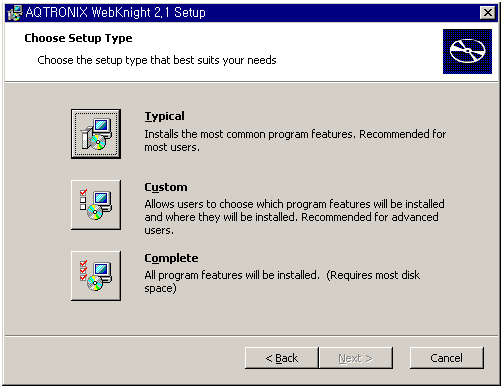Click the CD disc banner image
503x388 pixels.
pos(467,51)
